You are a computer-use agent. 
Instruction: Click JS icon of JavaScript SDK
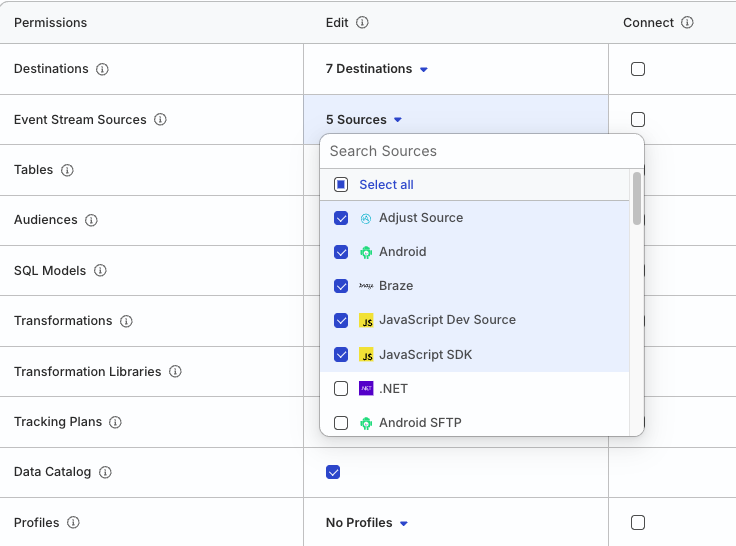(x=366, y=354)
